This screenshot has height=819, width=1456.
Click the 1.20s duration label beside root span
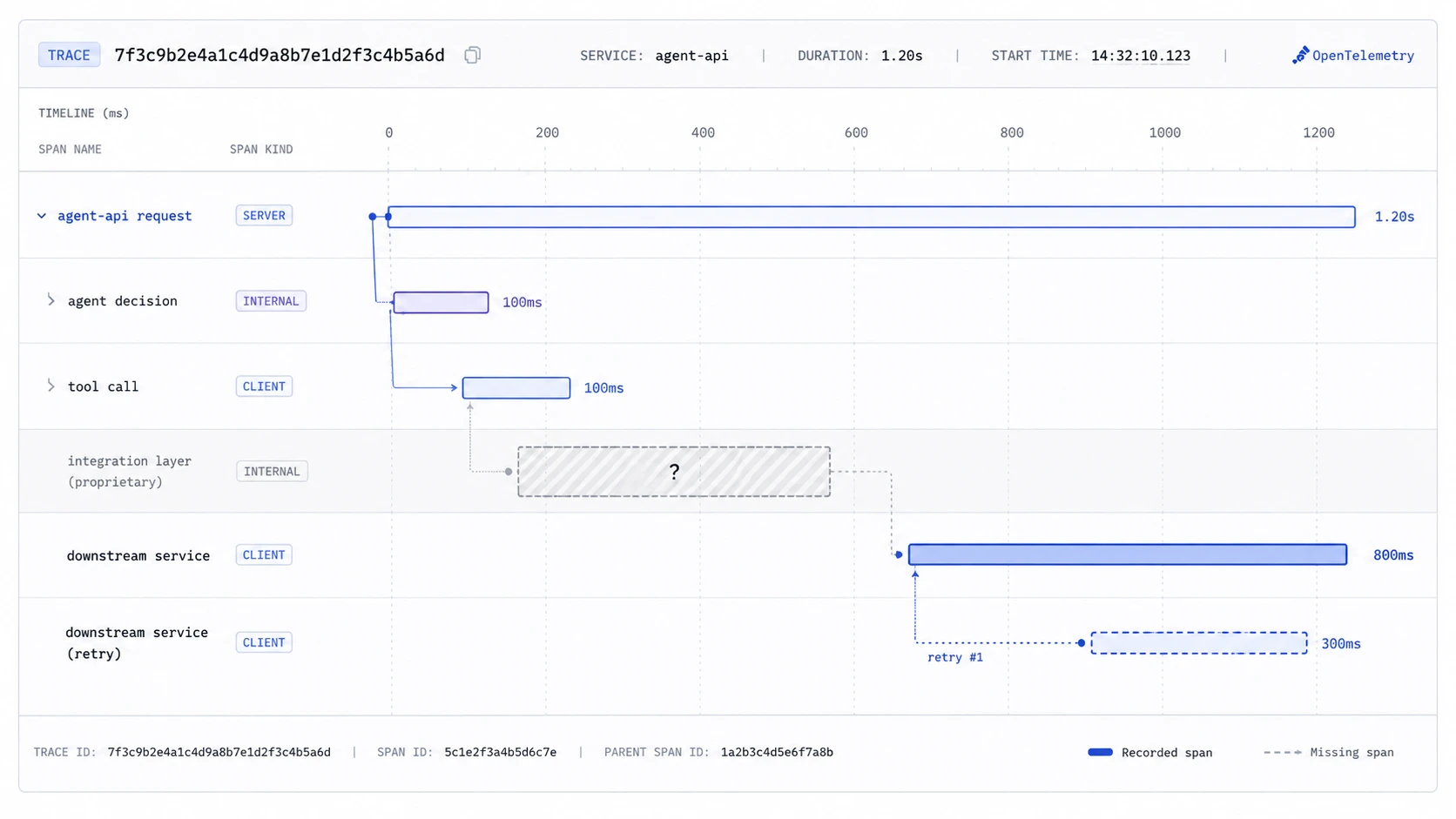point(1394,217)
